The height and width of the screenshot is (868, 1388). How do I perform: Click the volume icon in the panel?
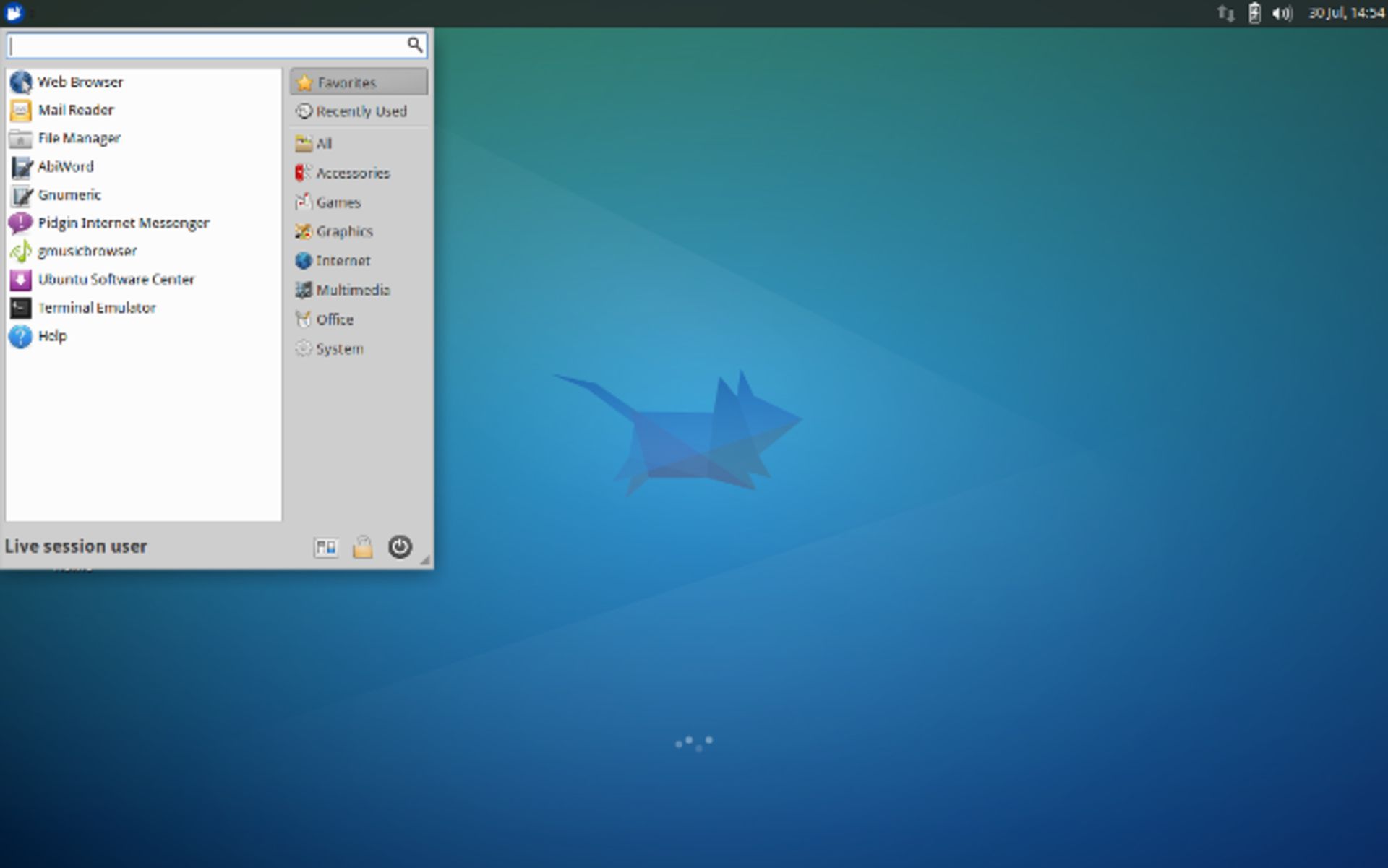(1283, 12)
